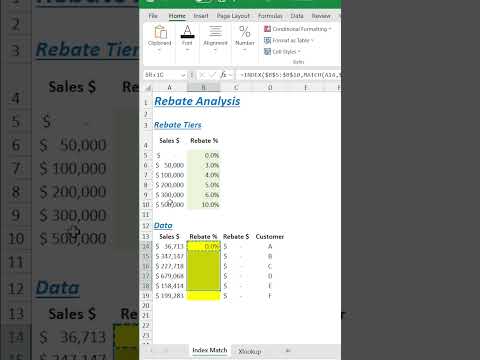
Task: Switch to the Page Layout ribbon tab
Action: tap(233, 16)
